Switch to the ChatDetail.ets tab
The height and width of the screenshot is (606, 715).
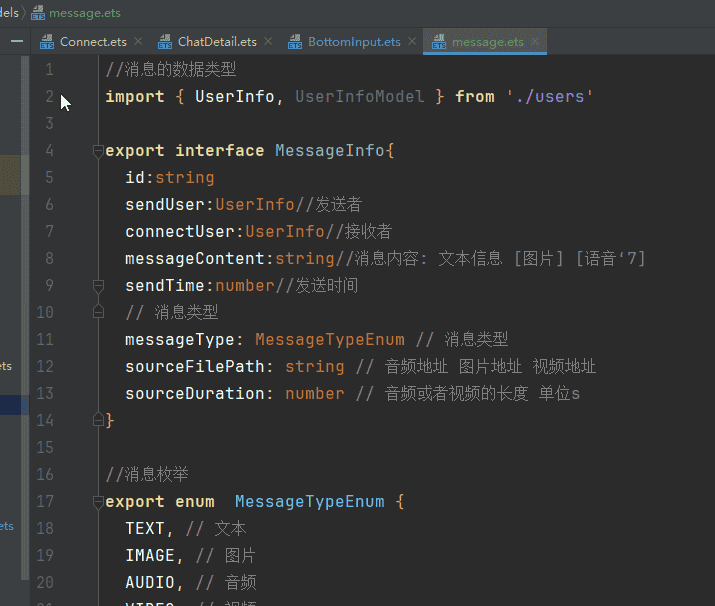coord(217,42)
